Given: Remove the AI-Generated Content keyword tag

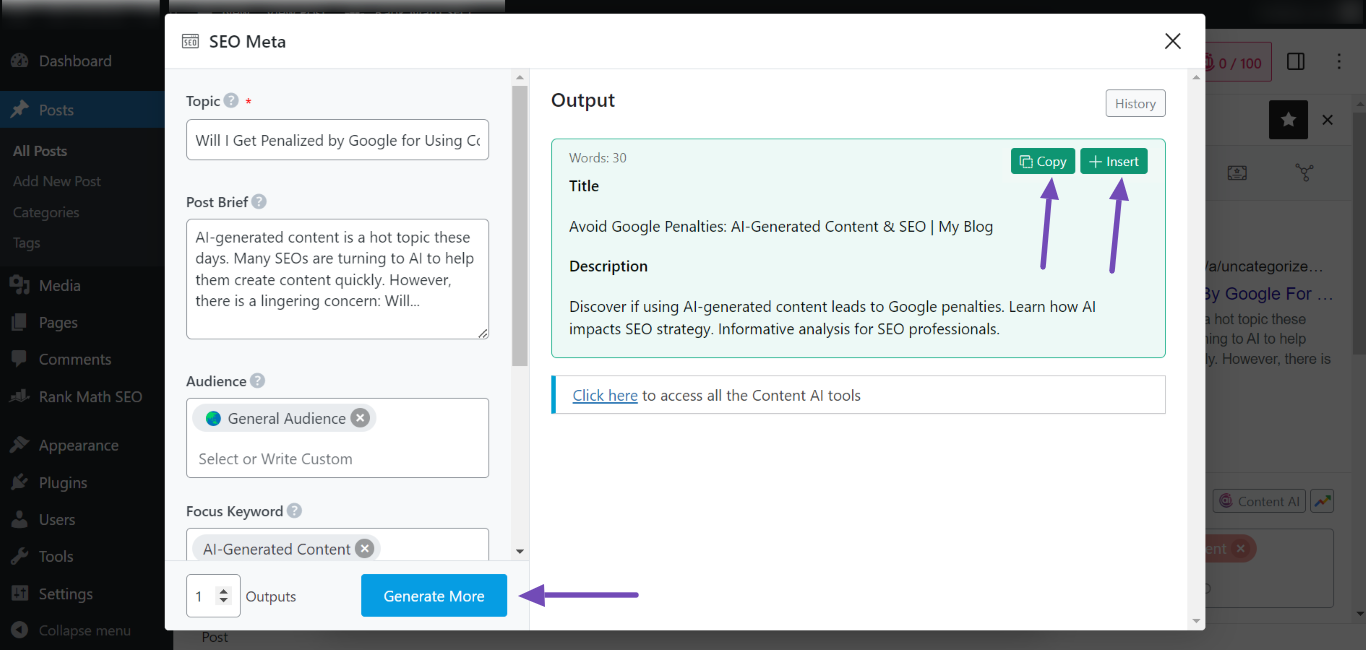Looking at the screenshot, I should click(365, 548).
